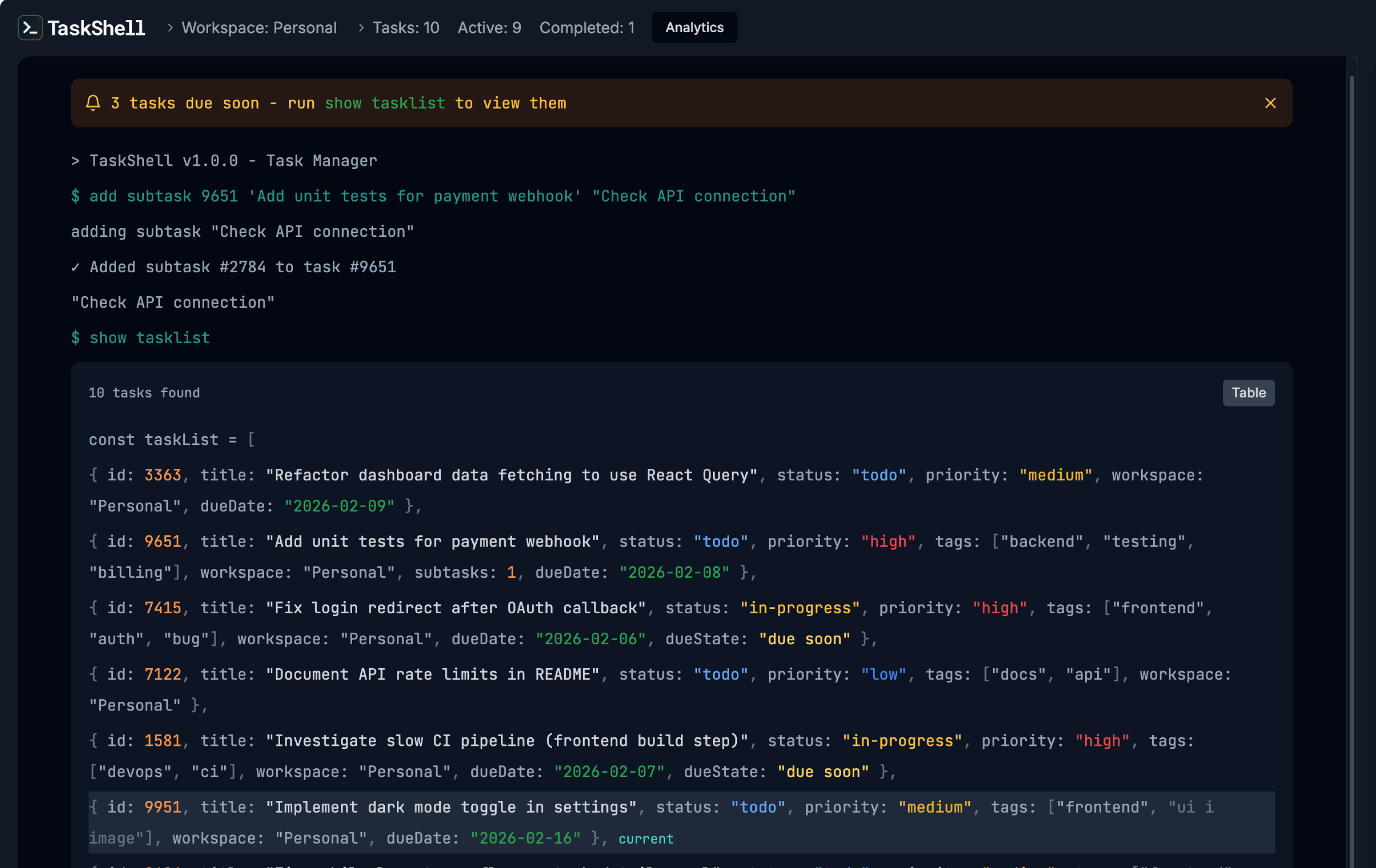Switch the task list to Table view
Viewport: 1376px width, 868px height.
click(1248, 392)
